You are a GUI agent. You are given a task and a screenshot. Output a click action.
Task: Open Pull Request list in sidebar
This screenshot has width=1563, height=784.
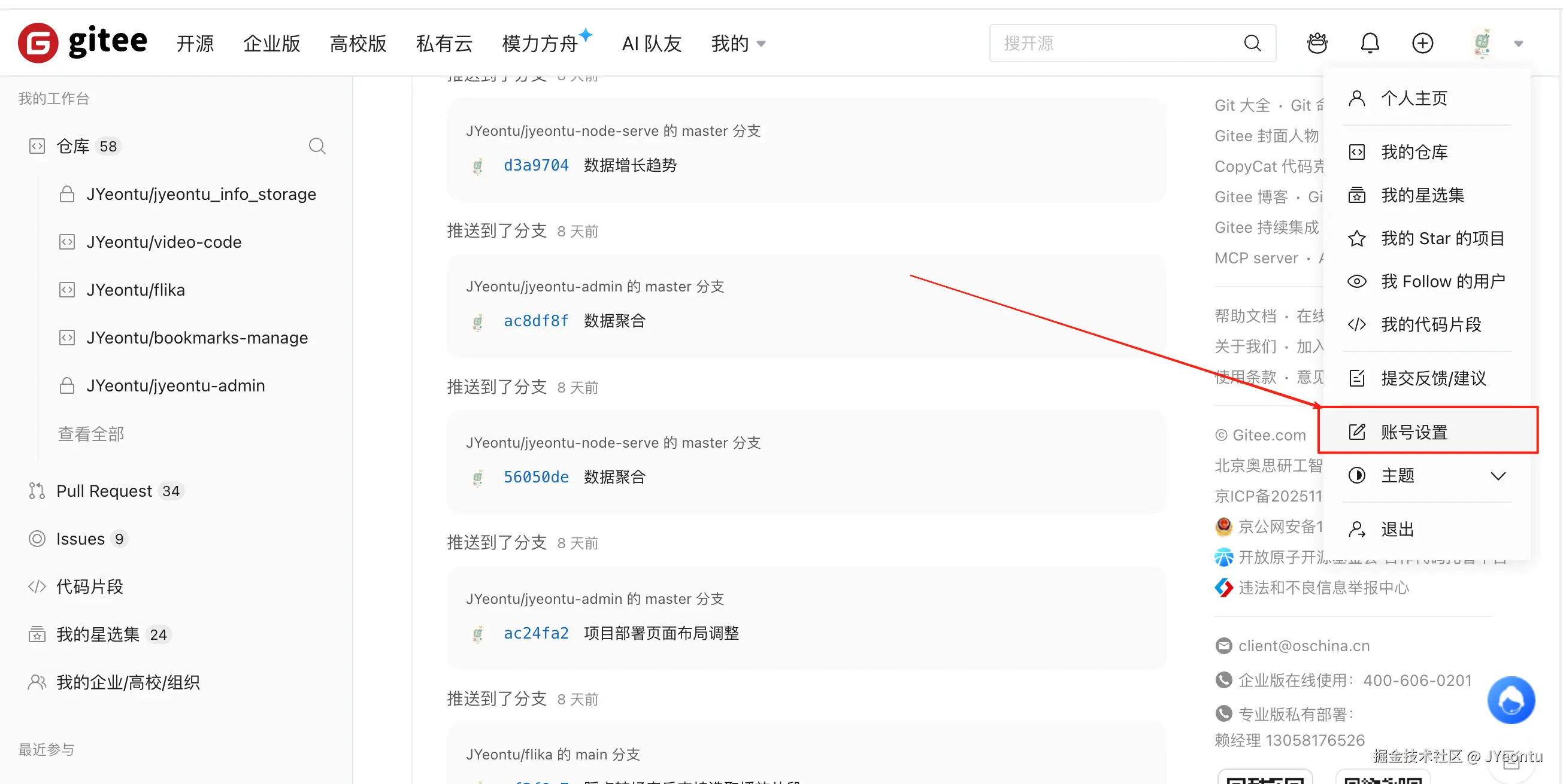tap(104, 491)
